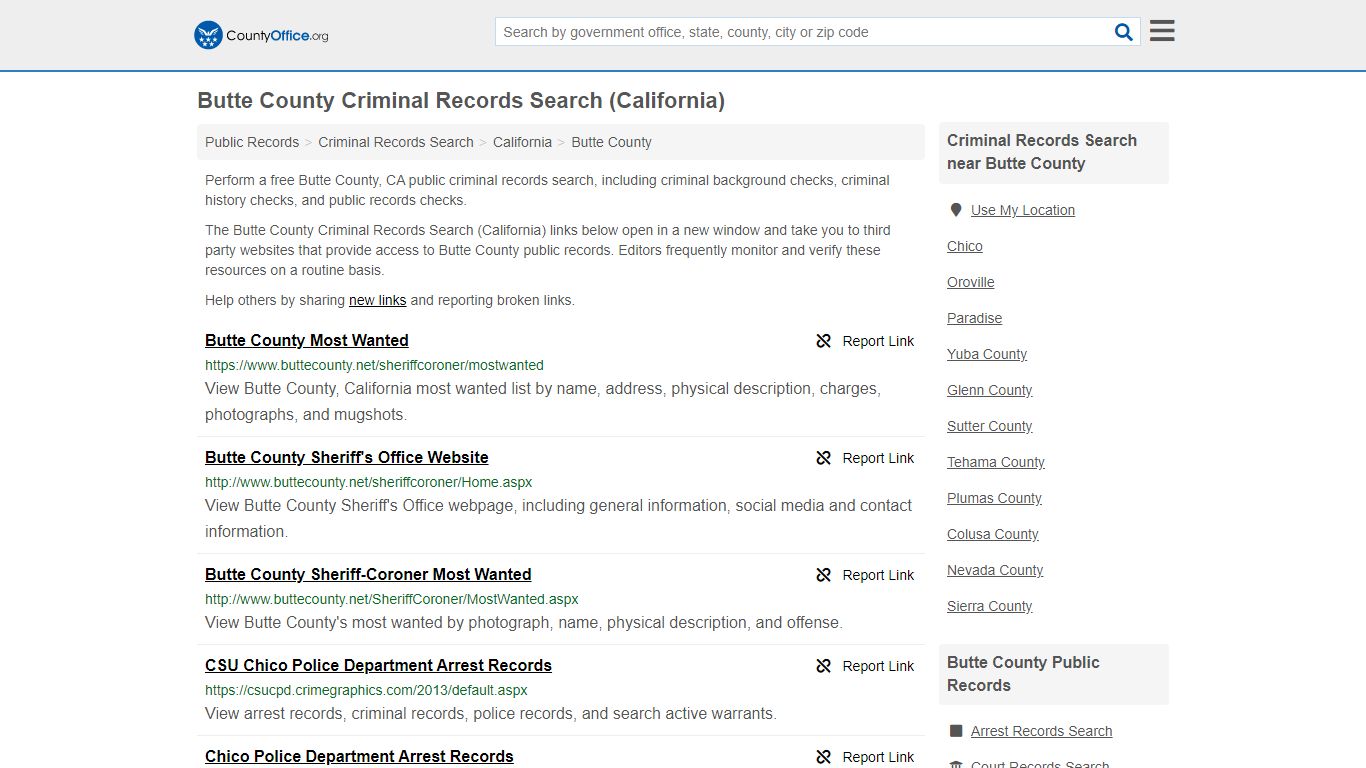Viewport: 1366px width, 768px height.
Task: Visit the Tehama County link
Action: click(x=995, y=462)
